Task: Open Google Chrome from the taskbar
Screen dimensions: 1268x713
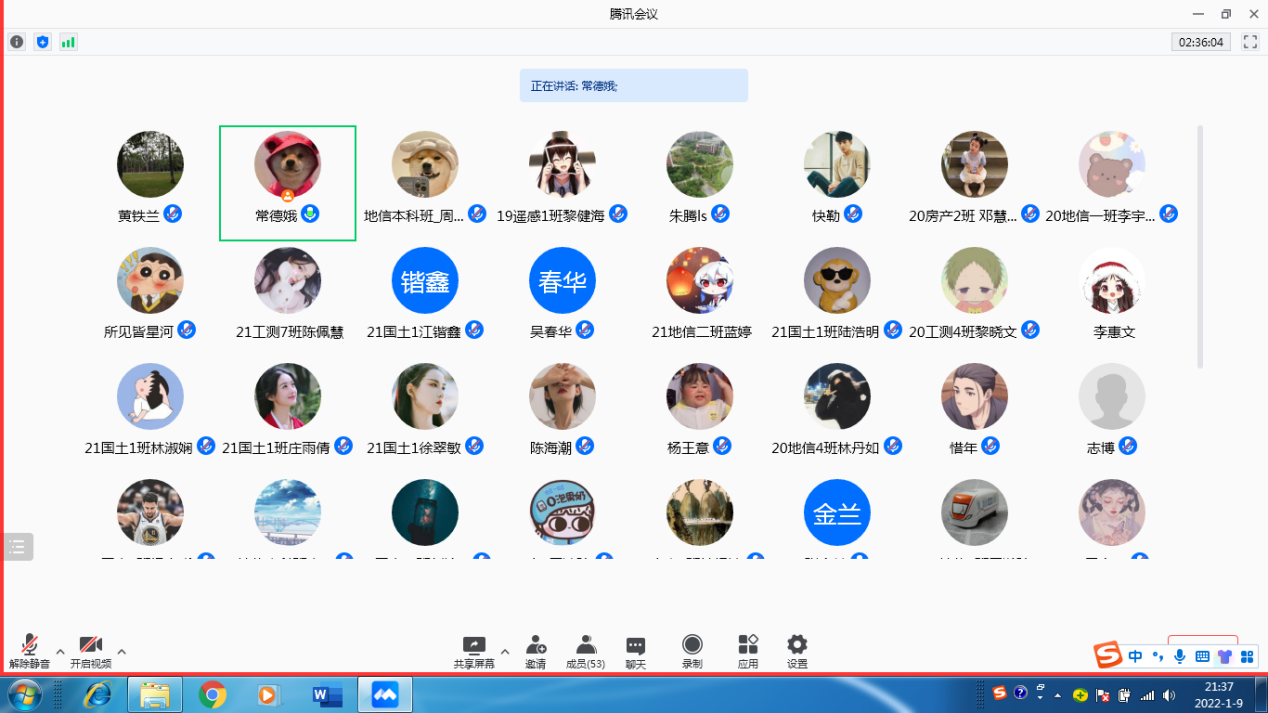Action: point(212,694)
